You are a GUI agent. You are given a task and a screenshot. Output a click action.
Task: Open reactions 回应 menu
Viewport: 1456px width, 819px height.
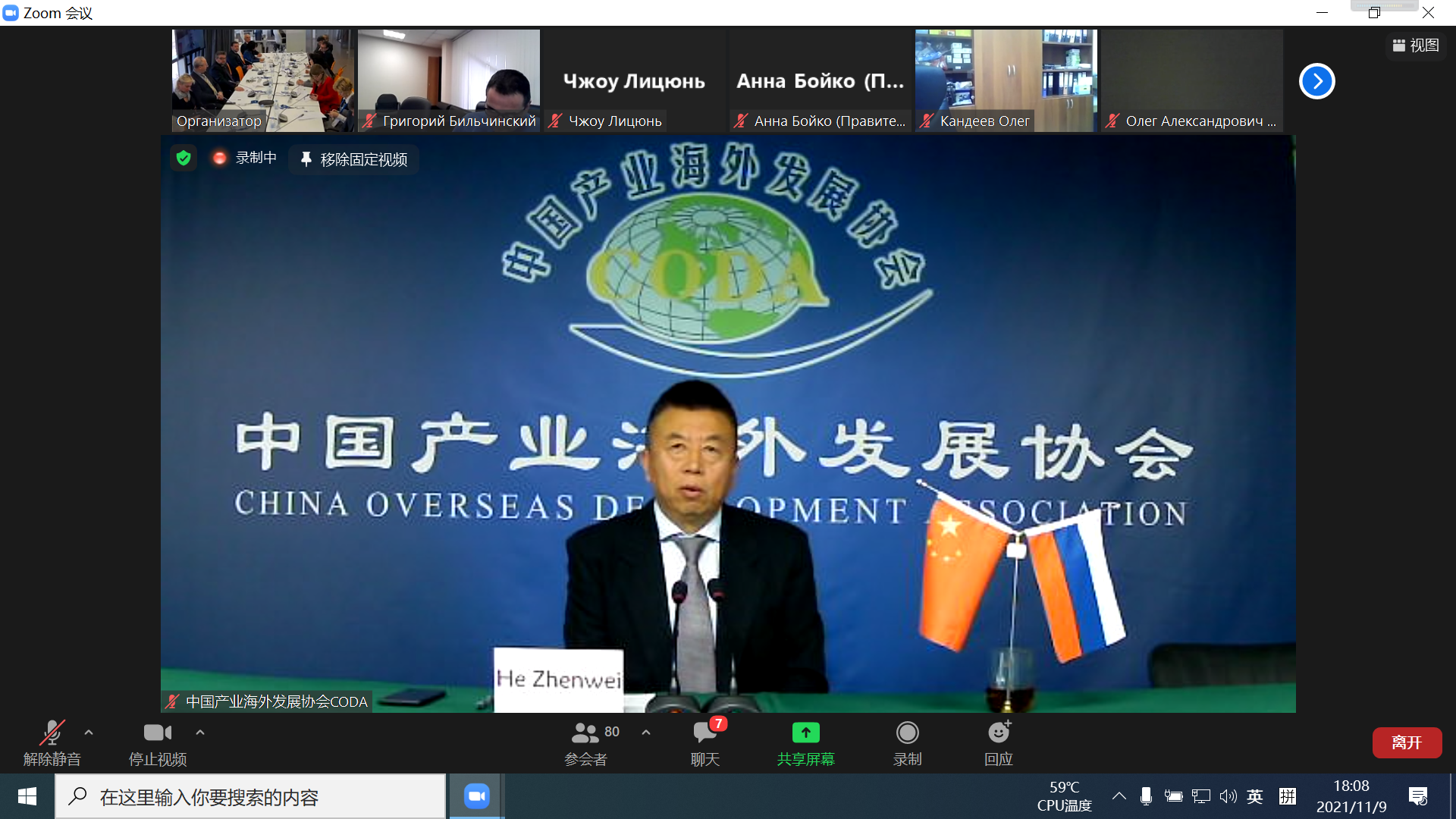[x=999, y=743]
